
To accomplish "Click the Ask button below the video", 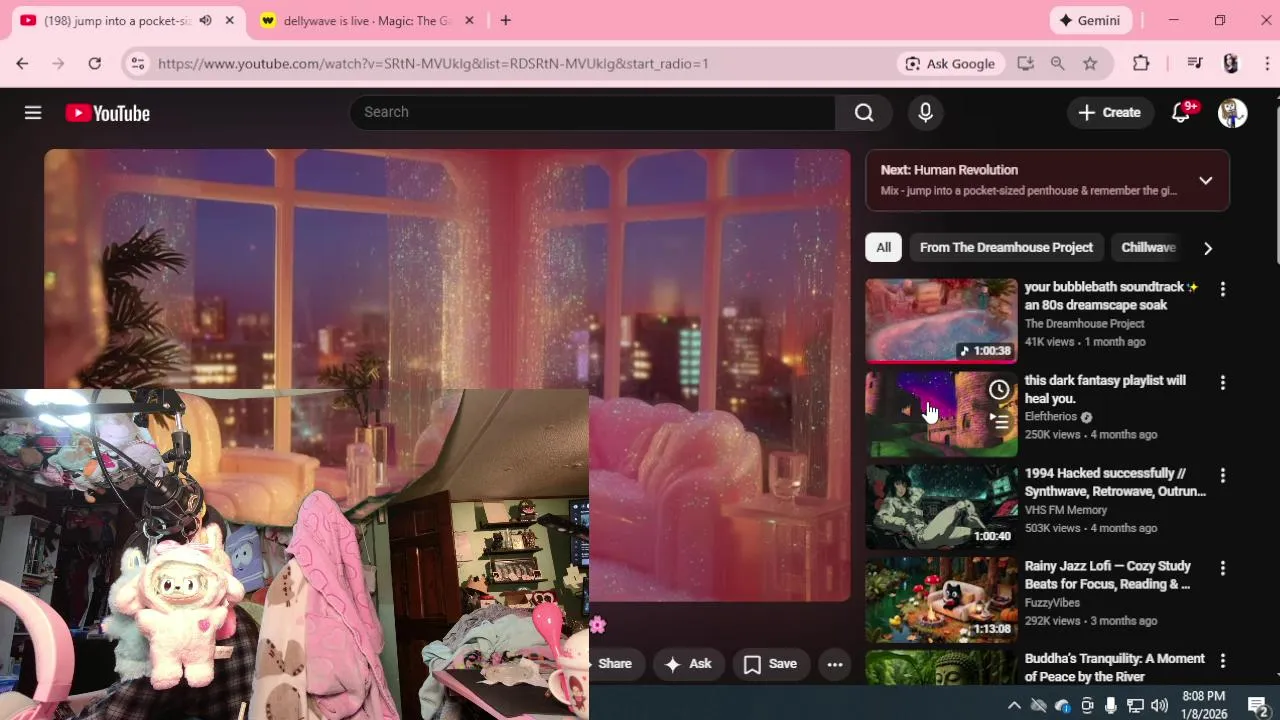I will [688, 664].
